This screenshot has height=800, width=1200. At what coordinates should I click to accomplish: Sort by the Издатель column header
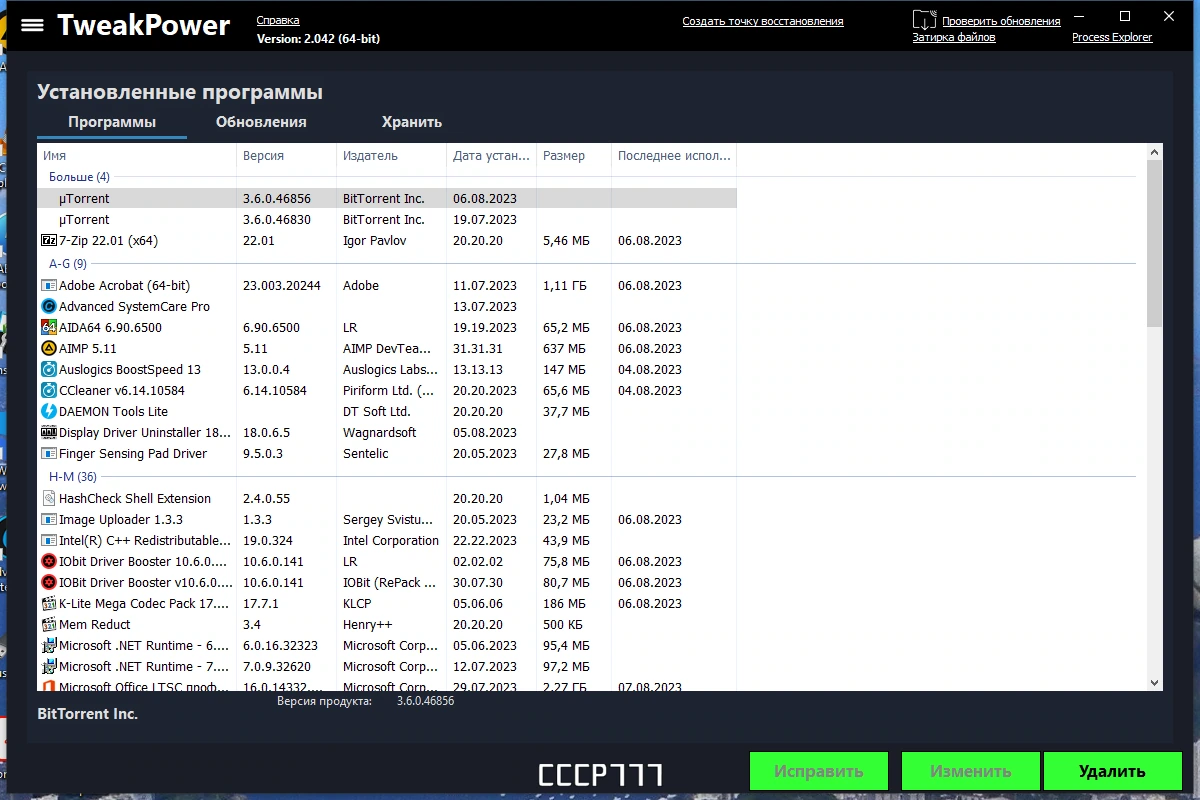click(x=392, y=156)
